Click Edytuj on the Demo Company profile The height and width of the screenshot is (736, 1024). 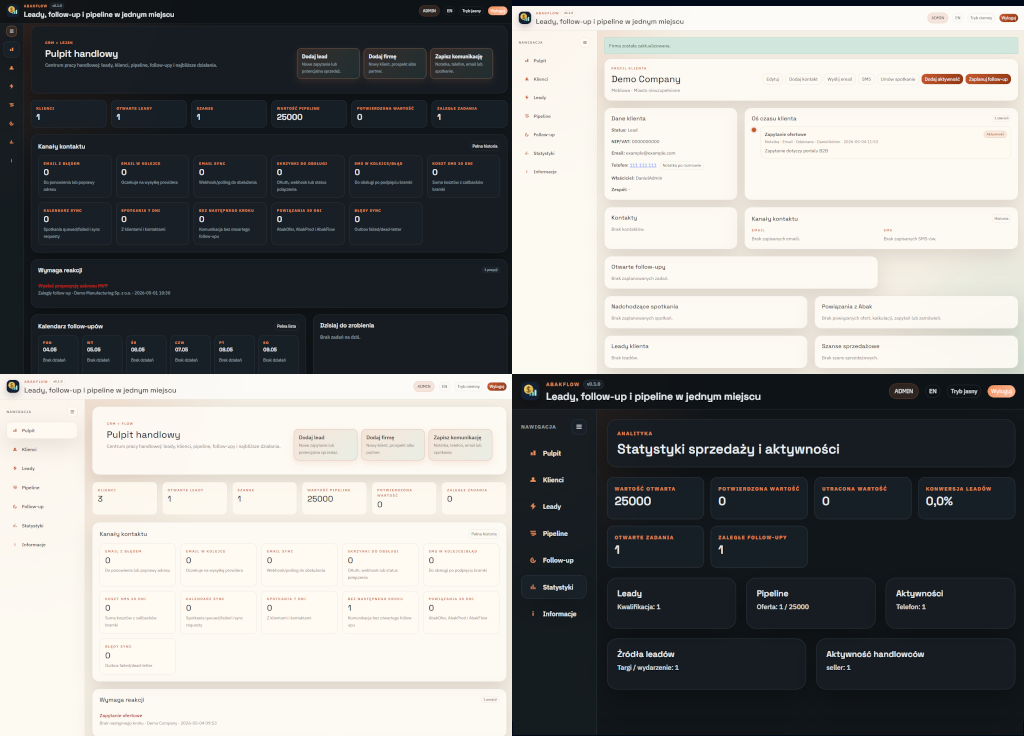[773, 79]
